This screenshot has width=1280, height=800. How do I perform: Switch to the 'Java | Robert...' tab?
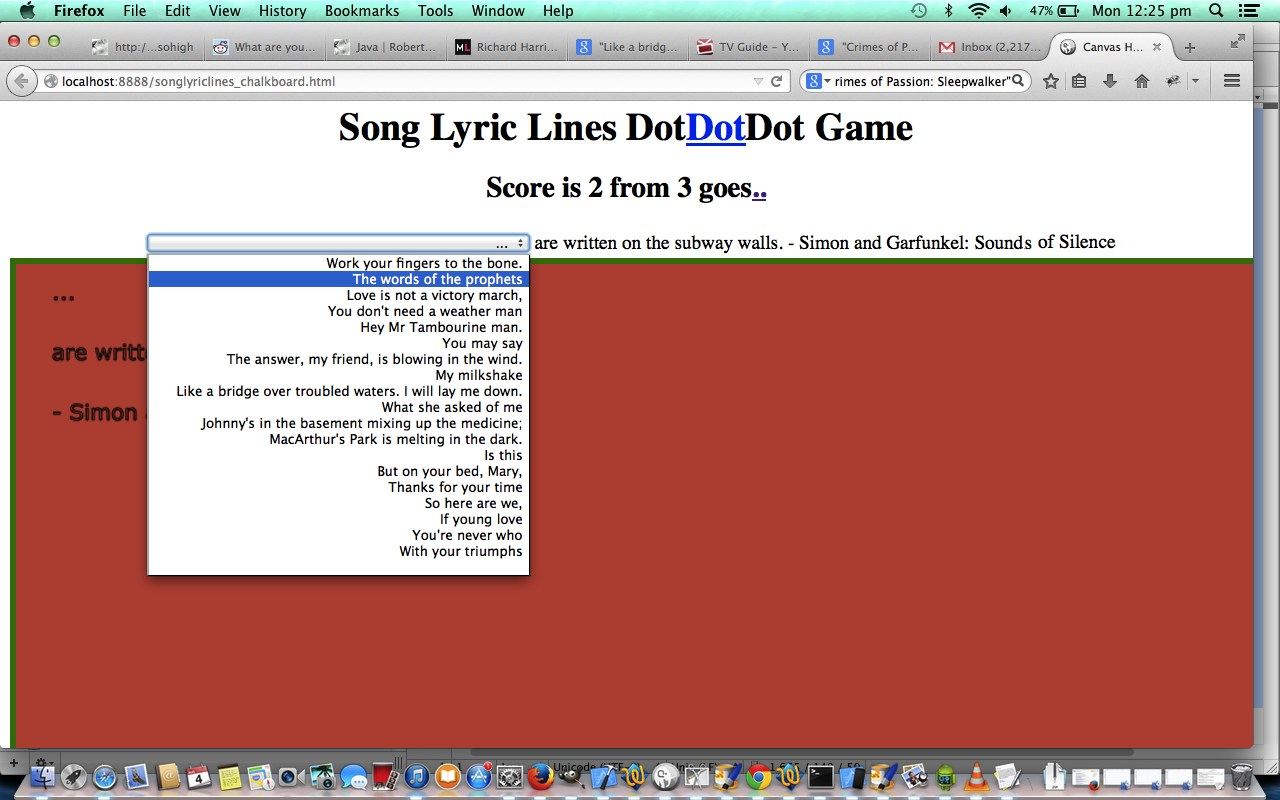click(x=385, y=47)
